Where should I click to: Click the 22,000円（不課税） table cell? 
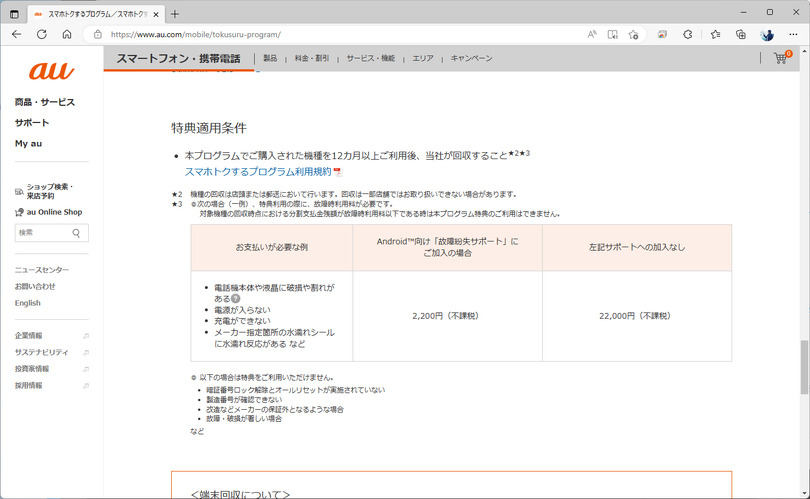coord(635,316)
